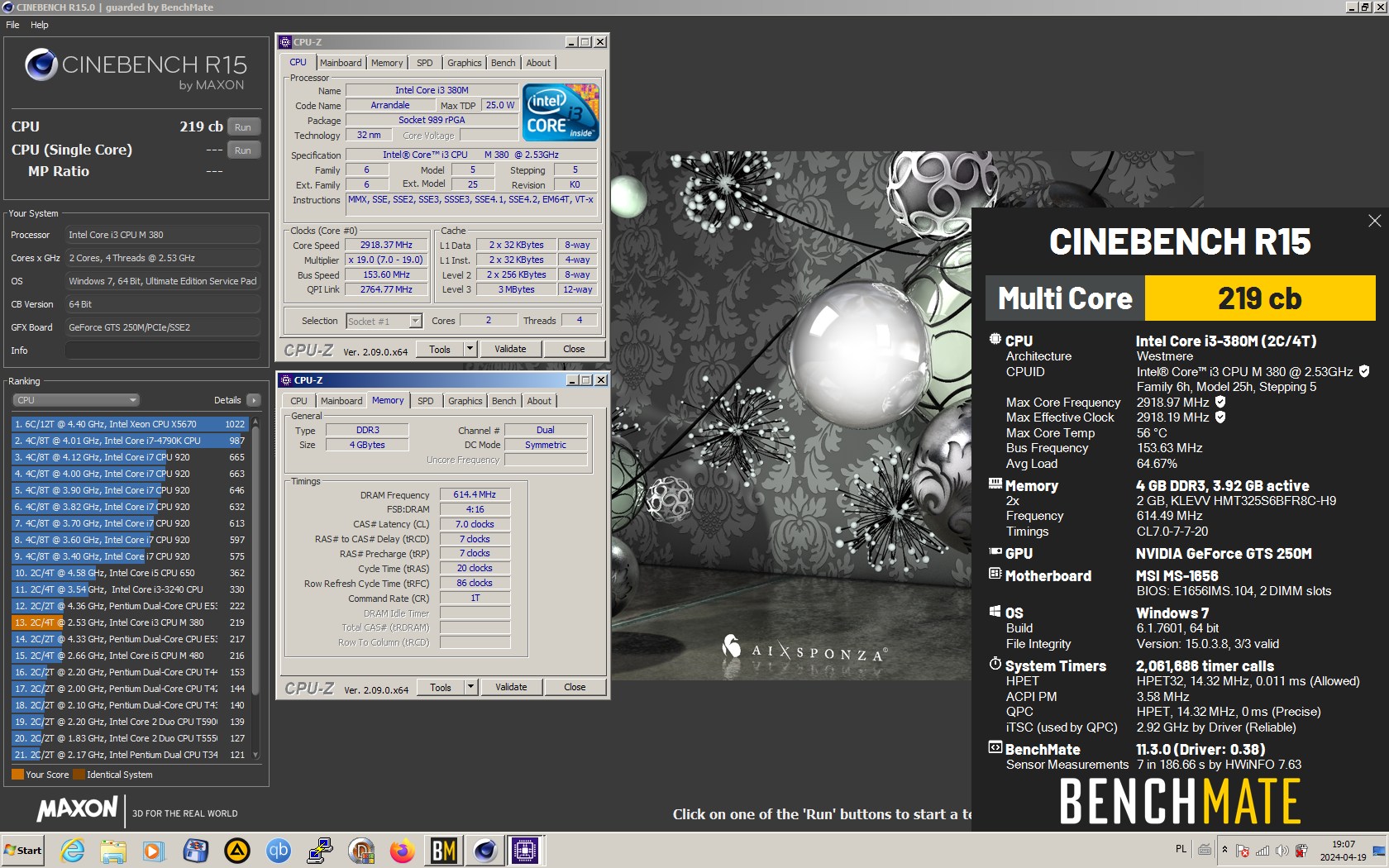Click the PL language indicator
The width and height of the screenshot is (1389, 868).
point(1181,849)
